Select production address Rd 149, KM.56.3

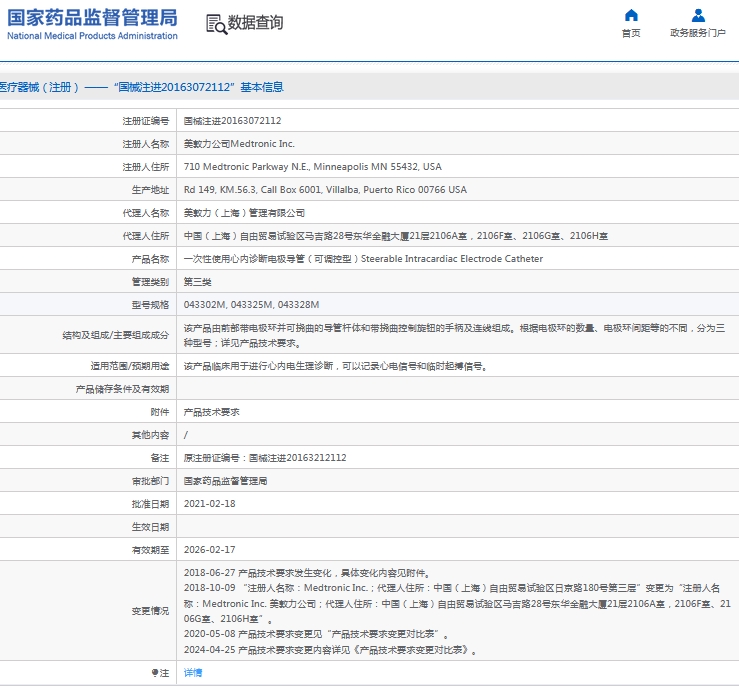click(325, 190)
